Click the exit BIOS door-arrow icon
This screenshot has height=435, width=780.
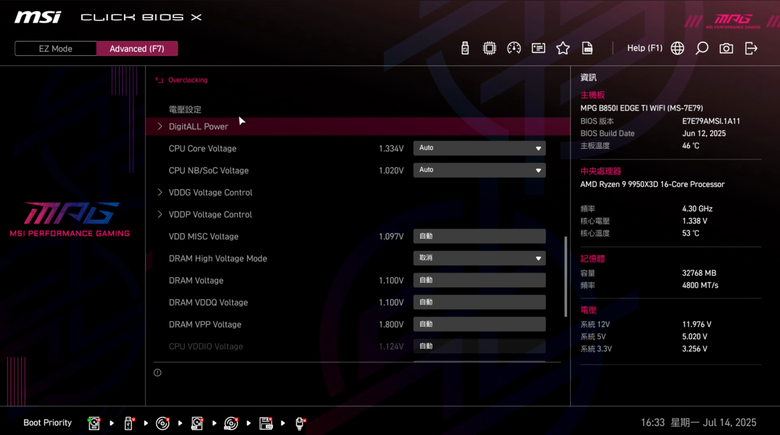pyautogui.click(x=751, y=48)
